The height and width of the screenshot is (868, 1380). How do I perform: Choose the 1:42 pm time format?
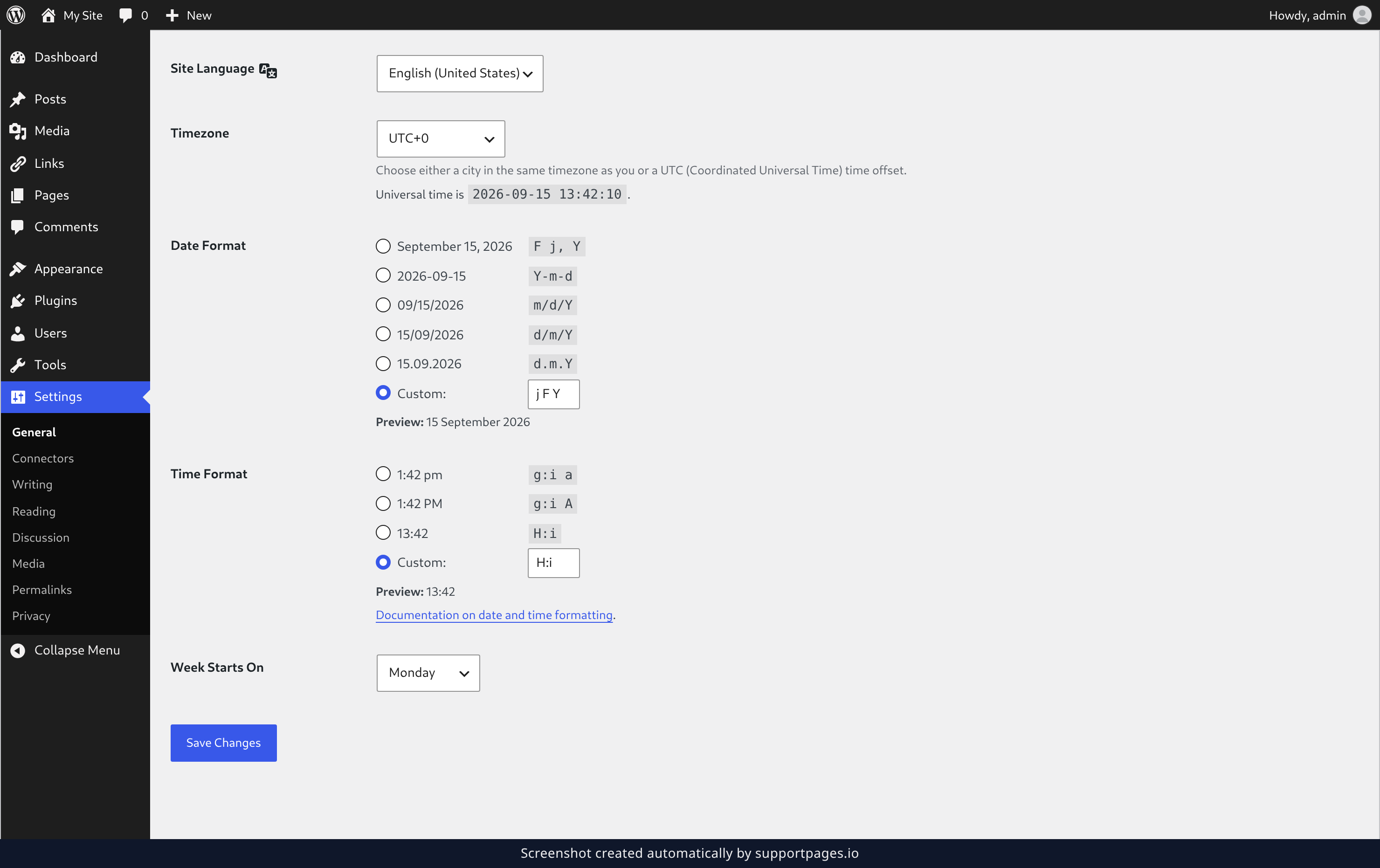point(383,475)
